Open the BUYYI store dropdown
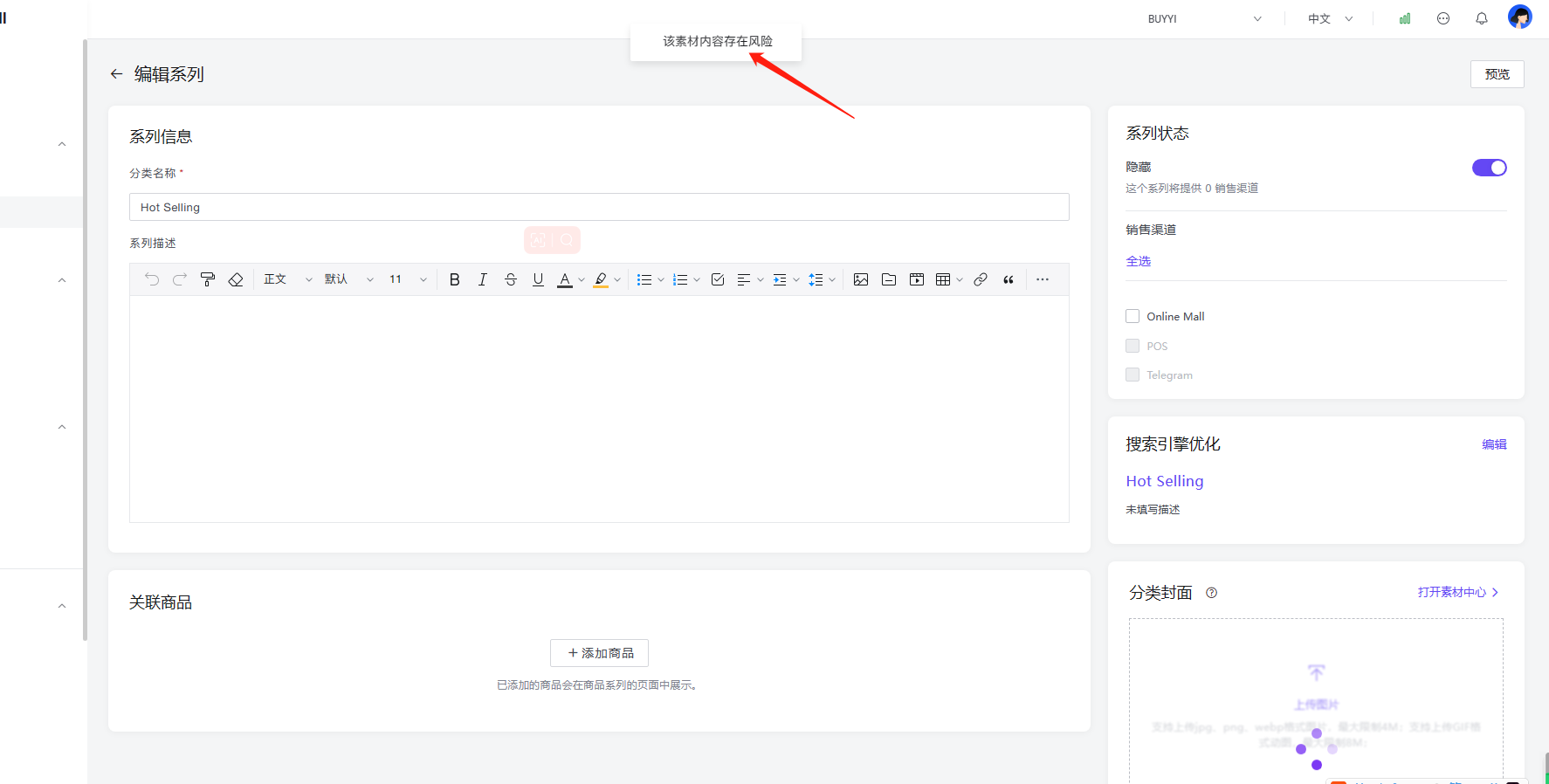This screenshot has width=1549, height=784. (1203, 18)
